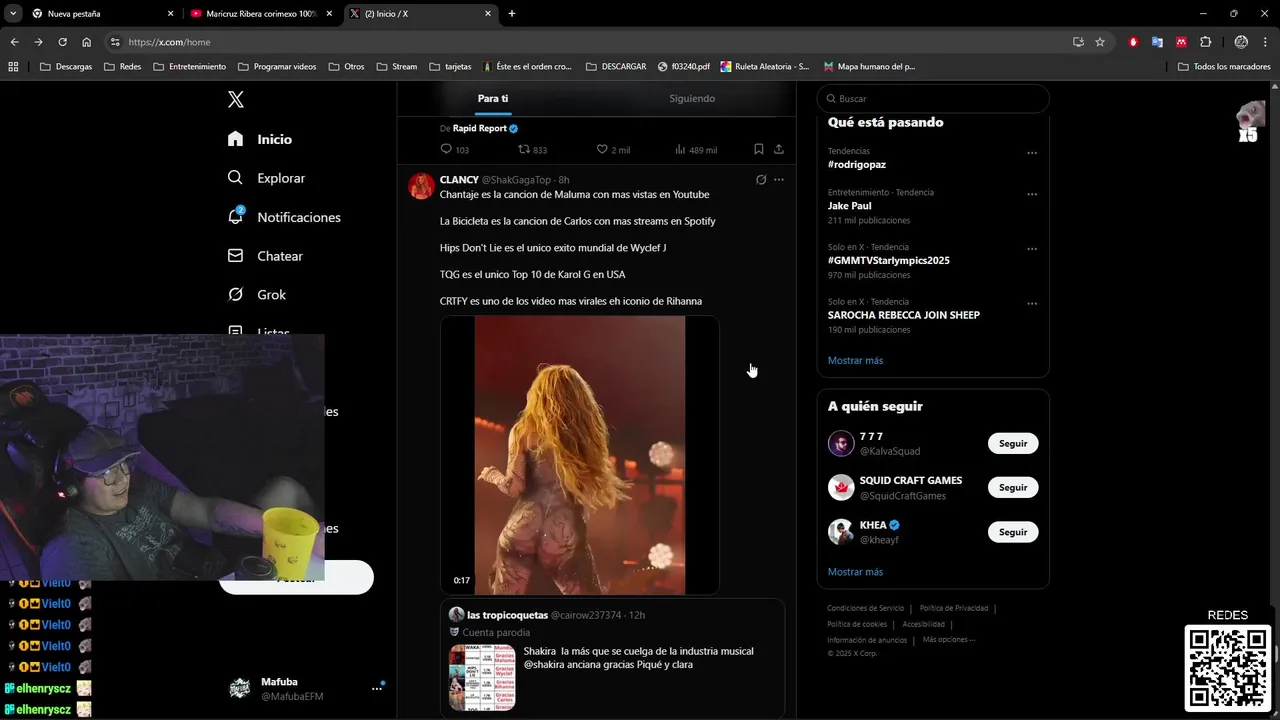1280x720 pixels.
Task: Click the address bar URL
Action: tap(169, 42)
